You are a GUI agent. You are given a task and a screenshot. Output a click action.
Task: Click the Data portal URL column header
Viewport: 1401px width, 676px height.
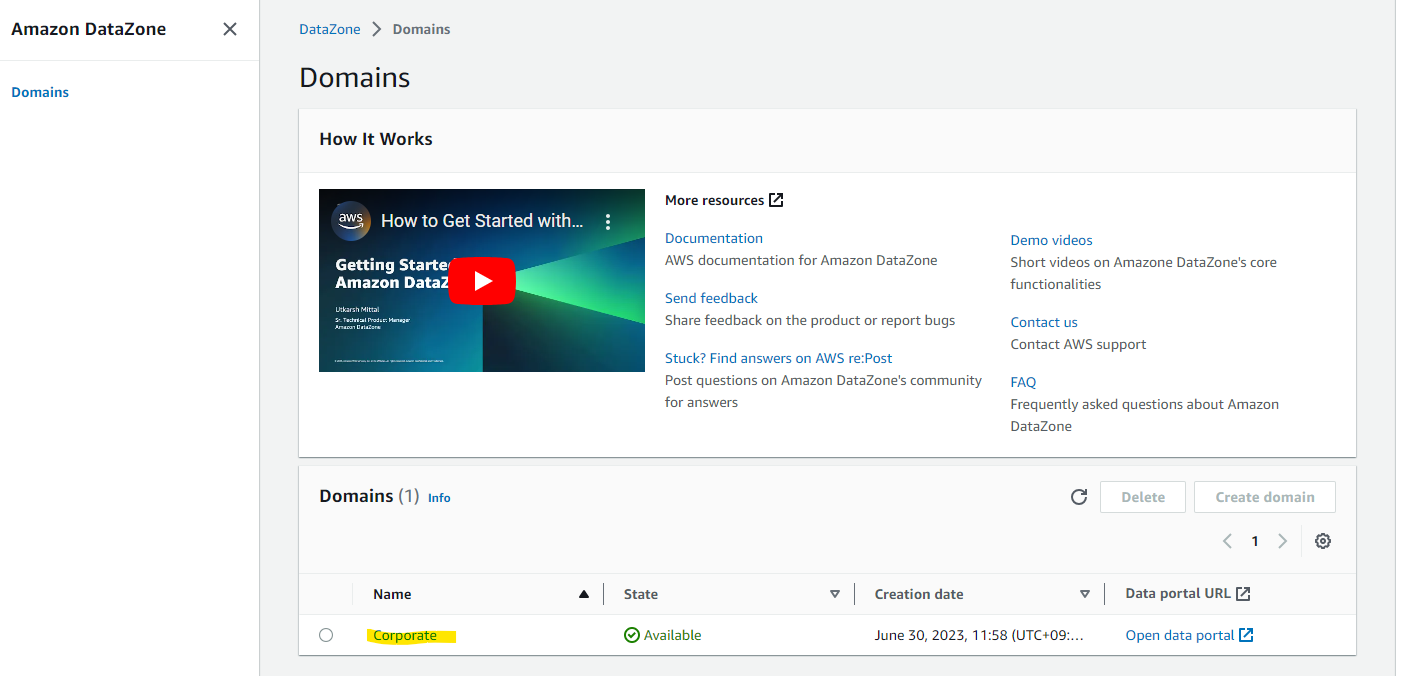click(1188, 593)
